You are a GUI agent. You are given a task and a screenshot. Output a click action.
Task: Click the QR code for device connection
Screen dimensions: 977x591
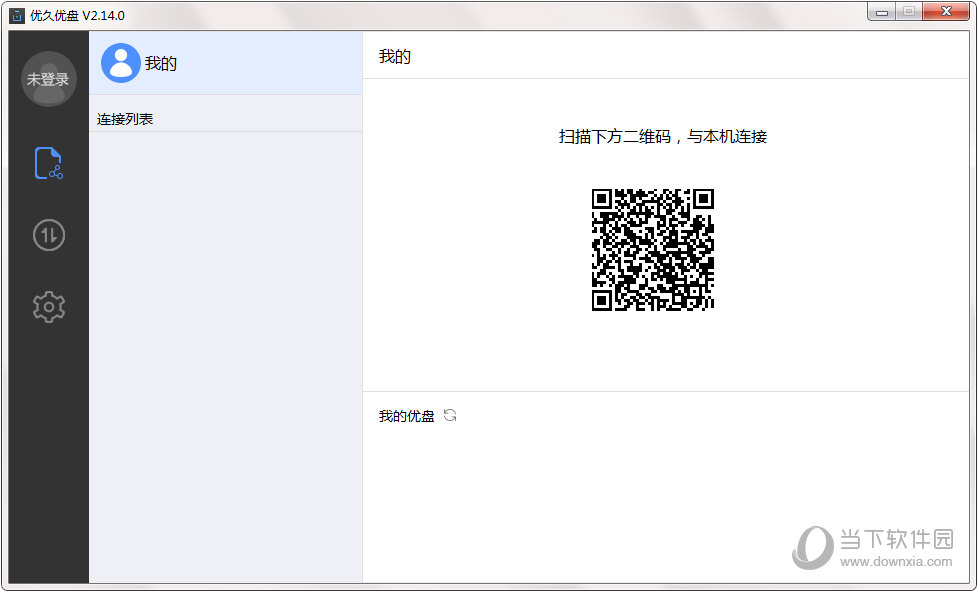coord(652,250)
